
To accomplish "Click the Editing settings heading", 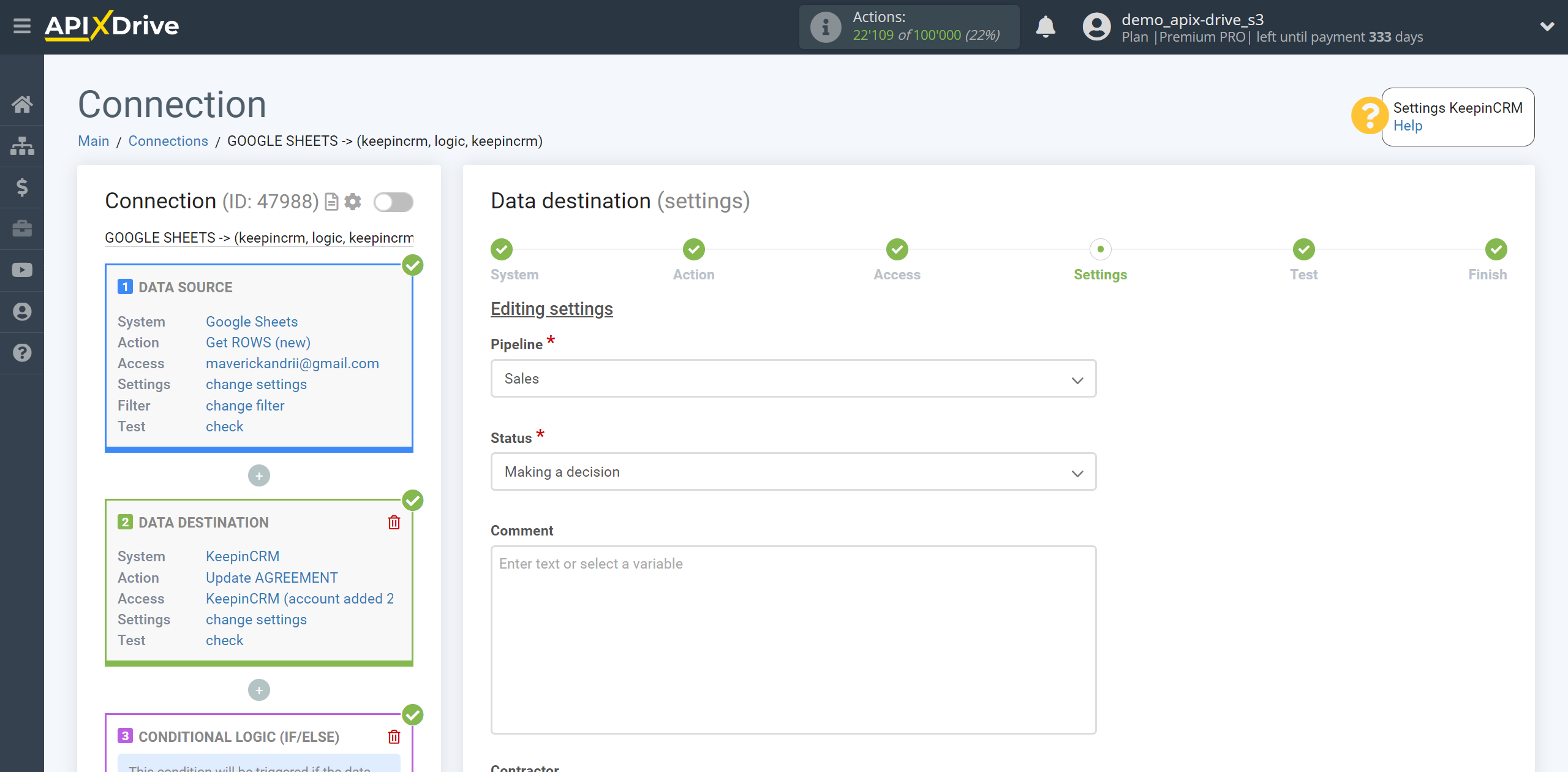I will 551,309.
